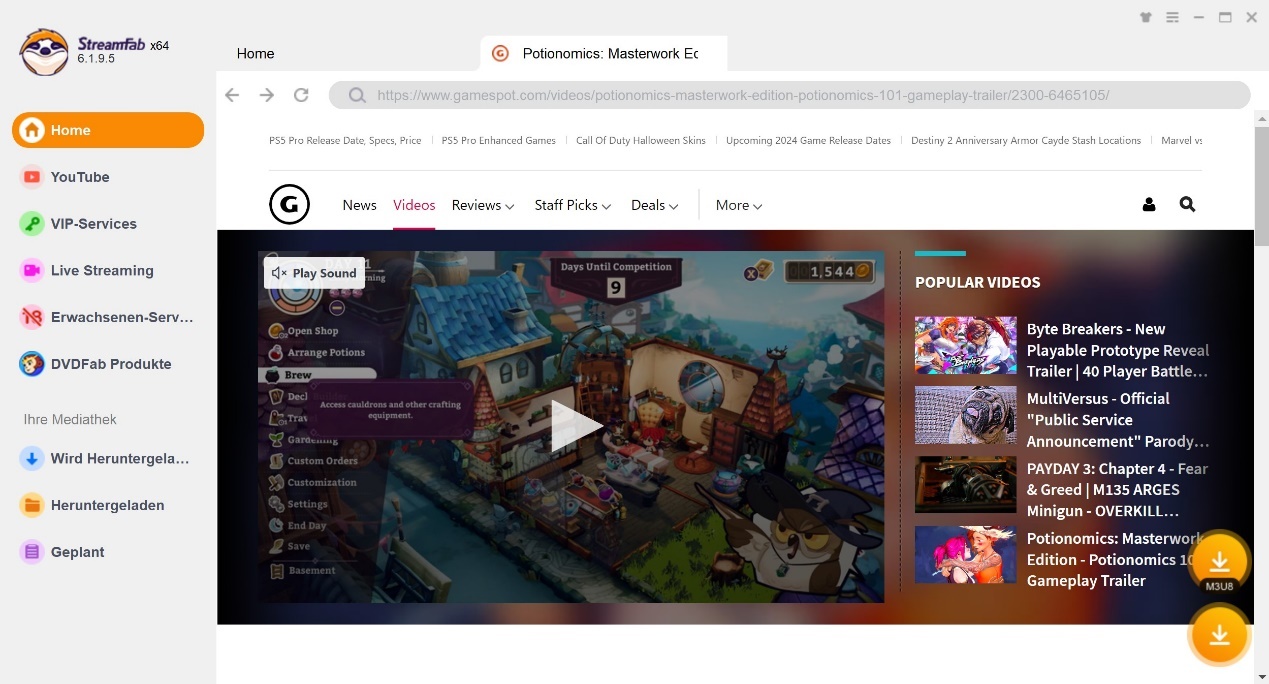Open the Geplant section
The image size is (1269, 684).
[x=108, y=552]
